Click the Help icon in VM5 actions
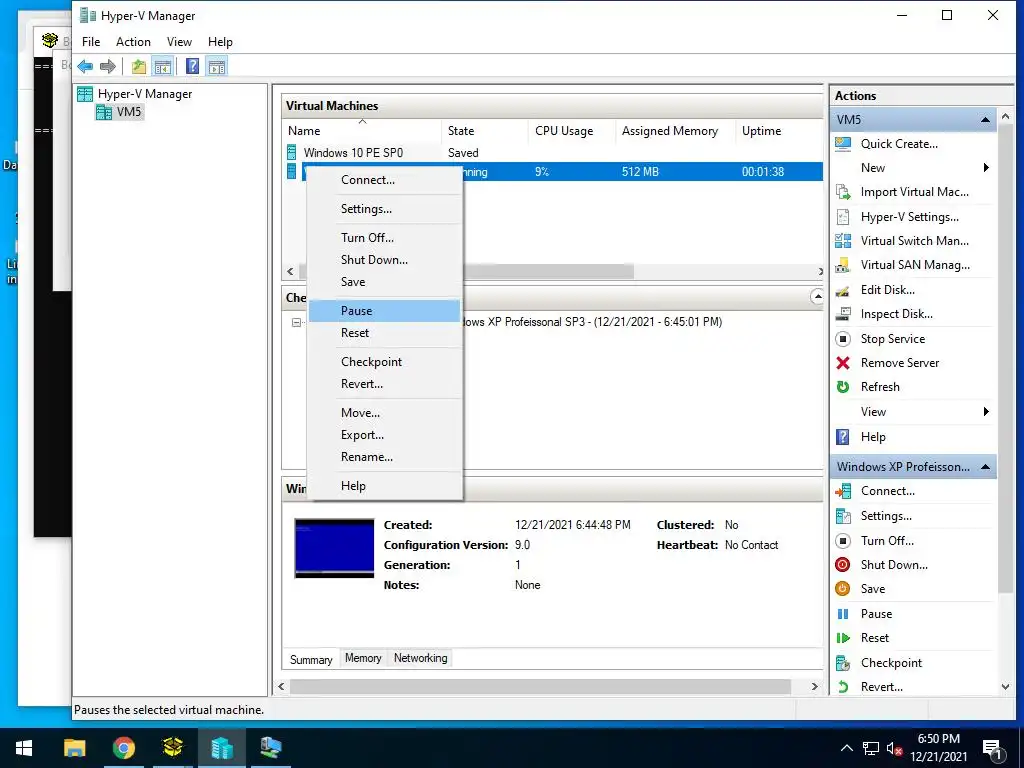This screenshot has width=1024, height=768. pos(843,437)
